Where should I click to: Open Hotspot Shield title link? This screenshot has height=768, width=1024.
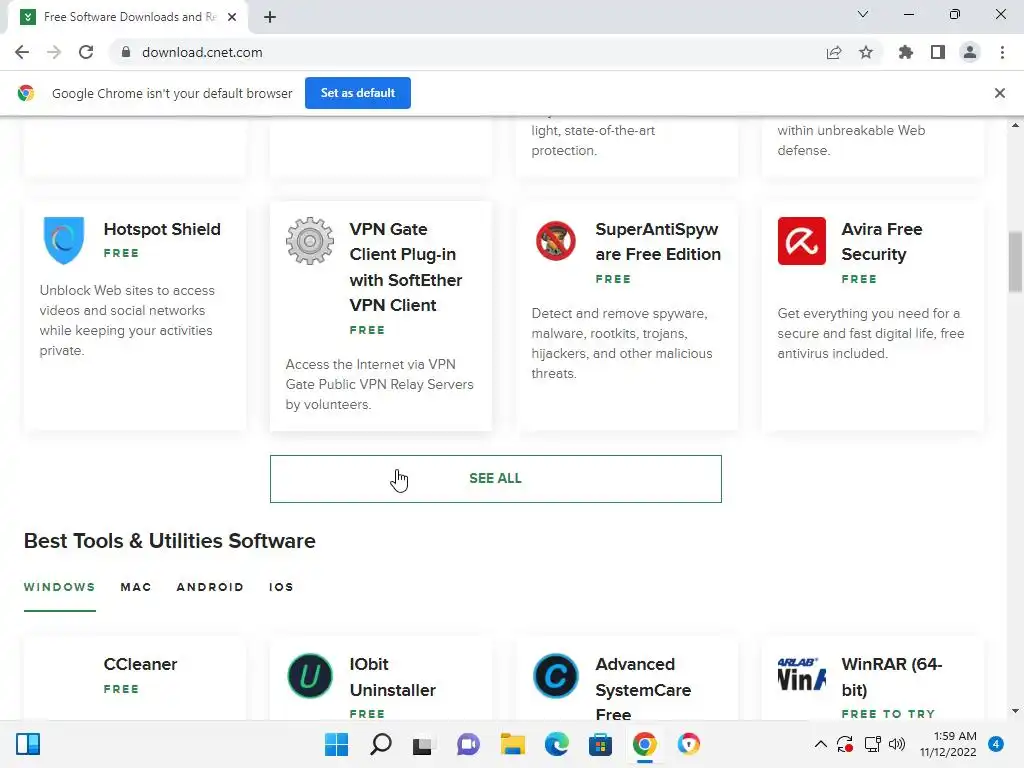point(162,229)
